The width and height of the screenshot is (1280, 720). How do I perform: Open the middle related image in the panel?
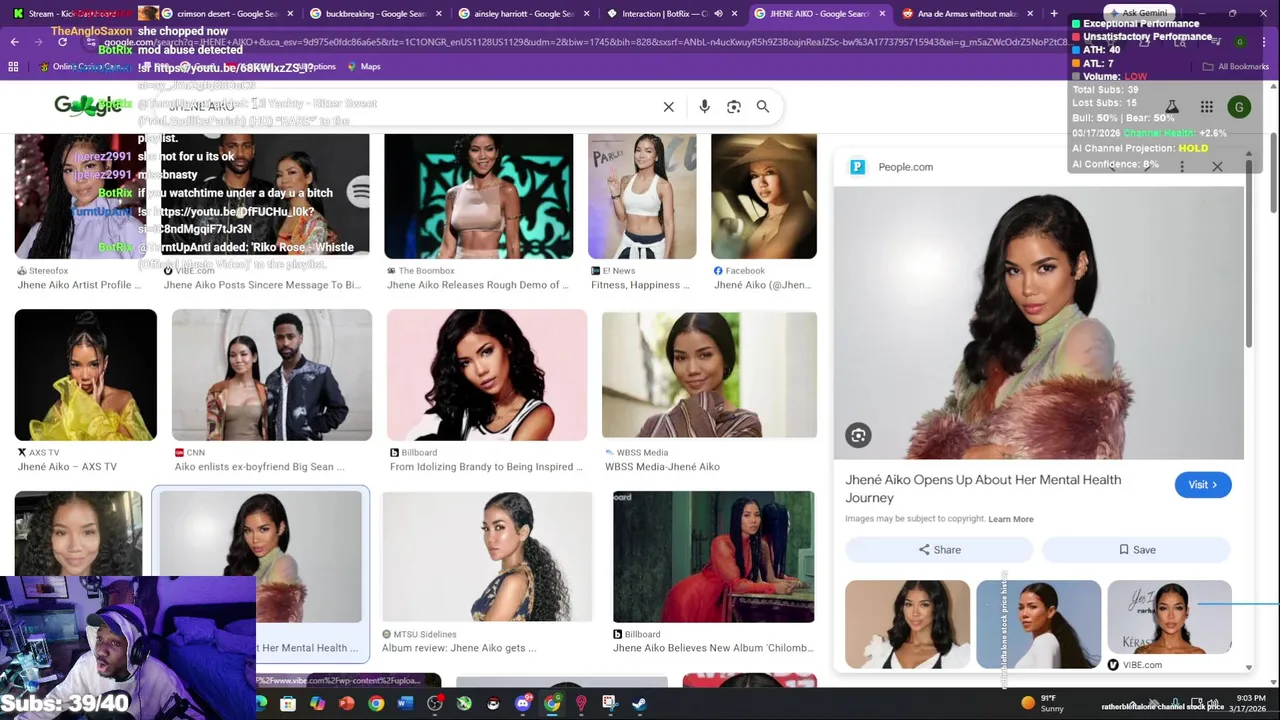coord(1038,624)
